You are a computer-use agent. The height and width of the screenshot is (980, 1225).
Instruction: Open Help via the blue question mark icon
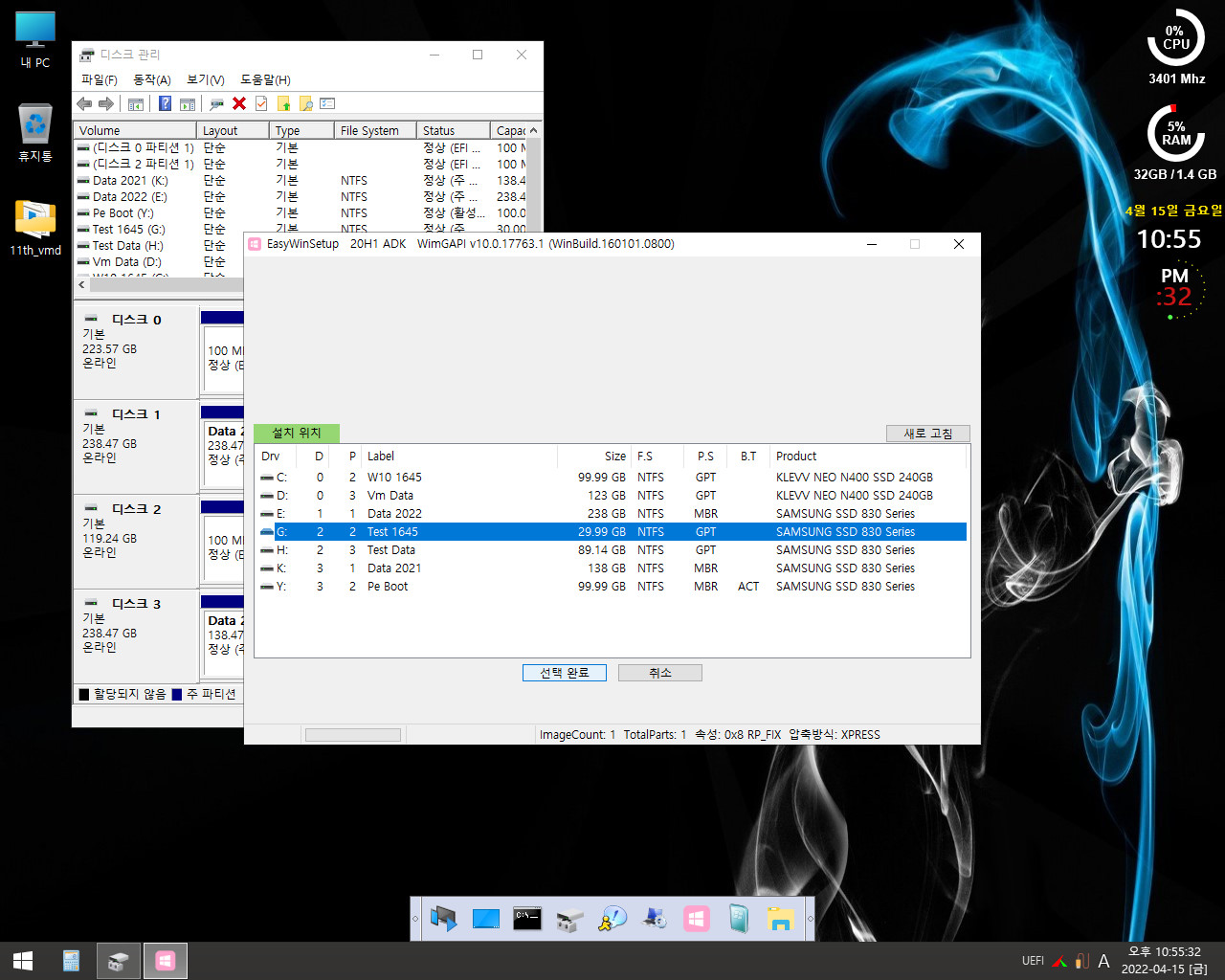point(166,103)
